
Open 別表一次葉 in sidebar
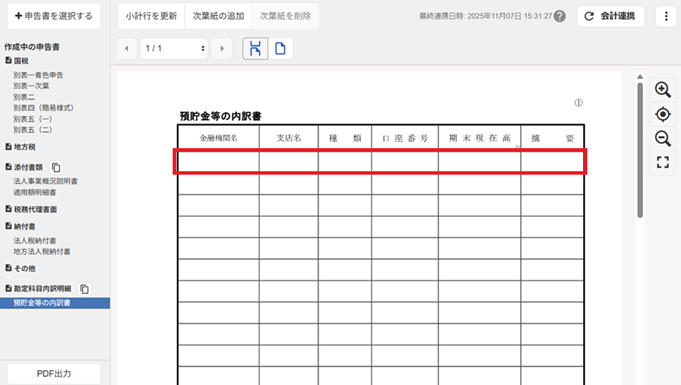[x=31, y=86]
